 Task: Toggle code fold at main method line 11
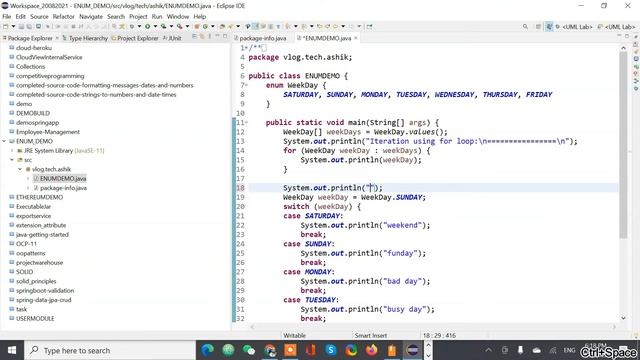click(246, 122)
